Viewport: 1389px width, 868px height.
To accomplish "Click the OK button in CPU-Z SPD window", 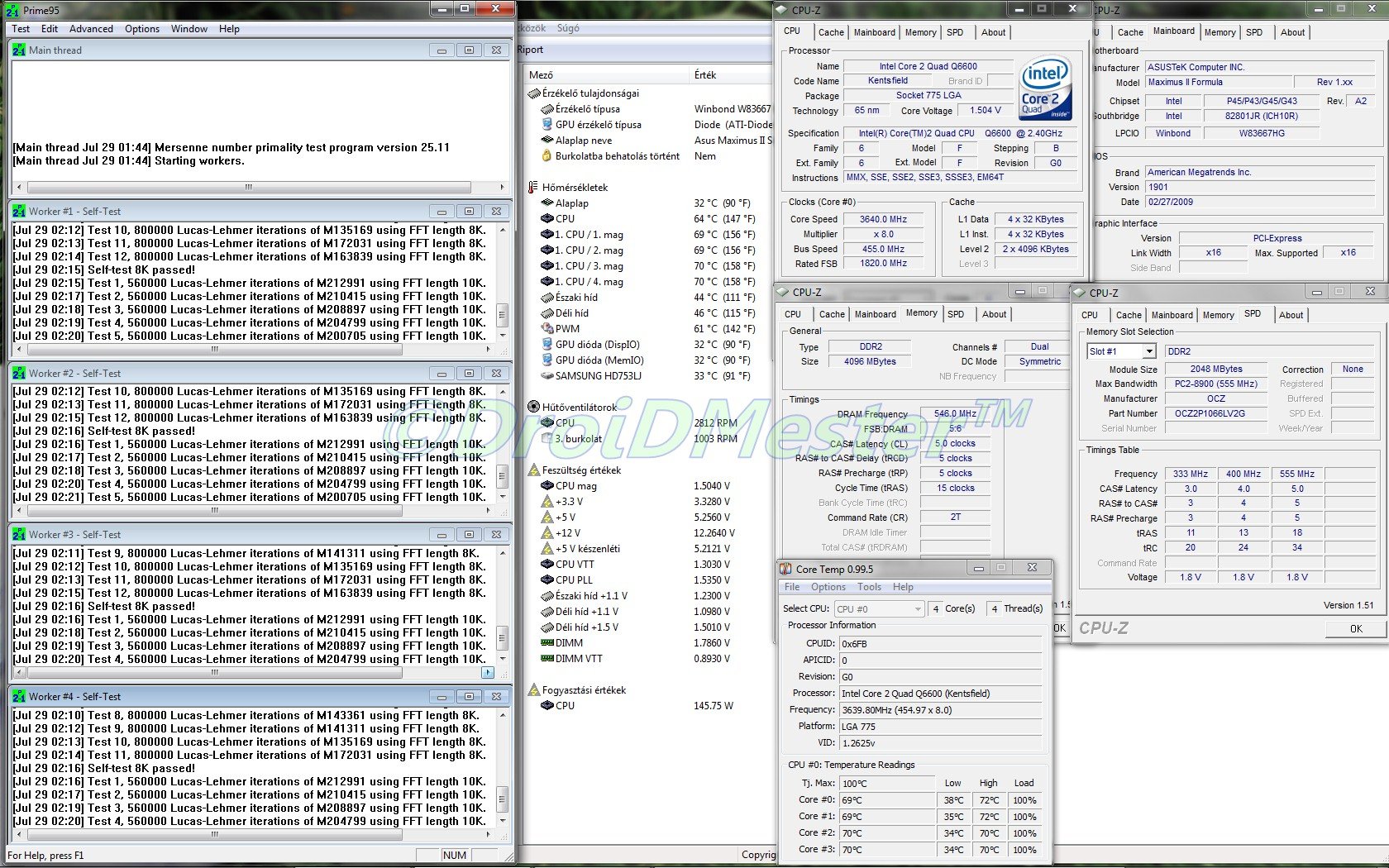I will [1356, 629].
